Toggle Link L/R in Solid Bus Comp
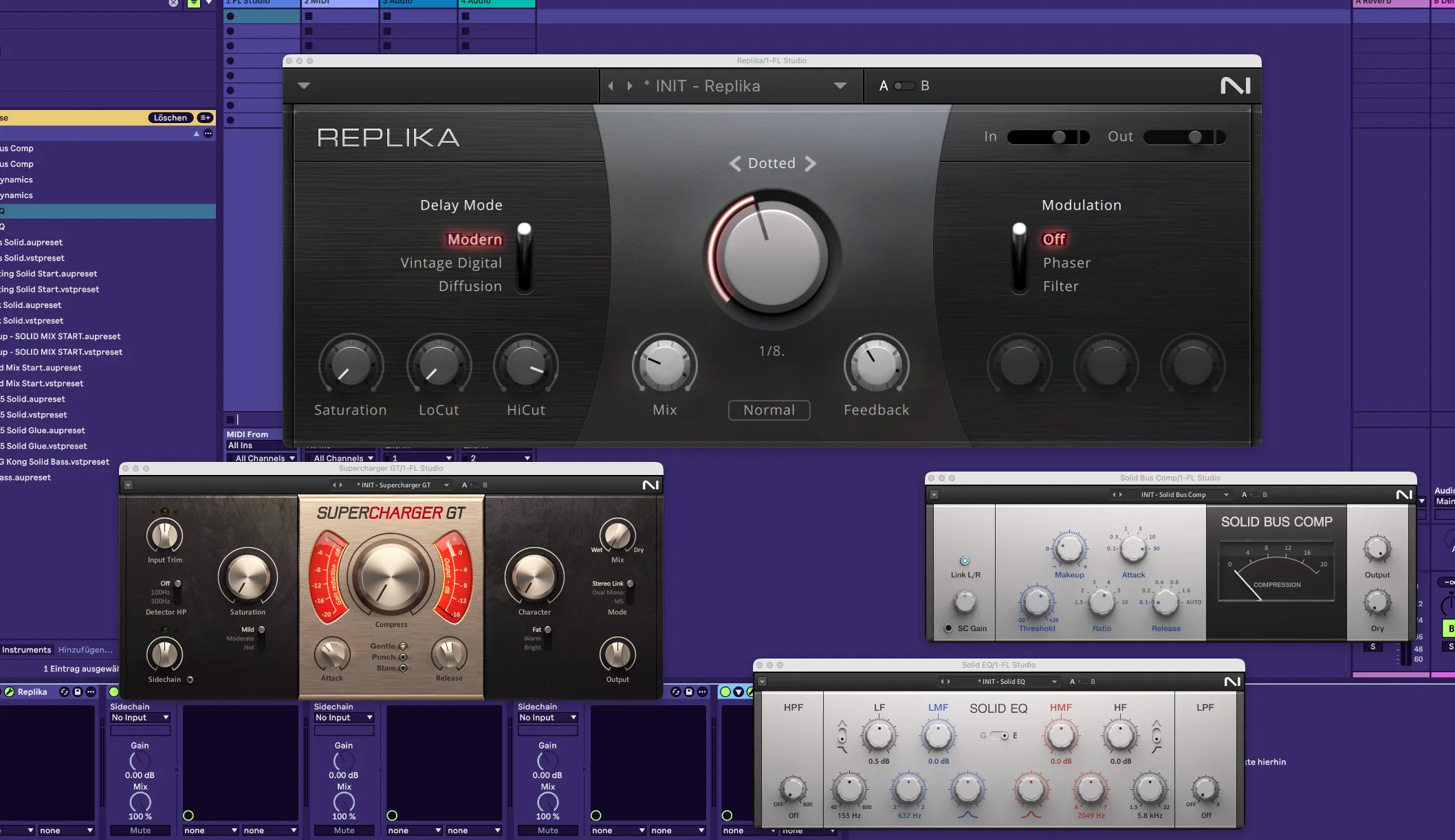 point(965,561)
